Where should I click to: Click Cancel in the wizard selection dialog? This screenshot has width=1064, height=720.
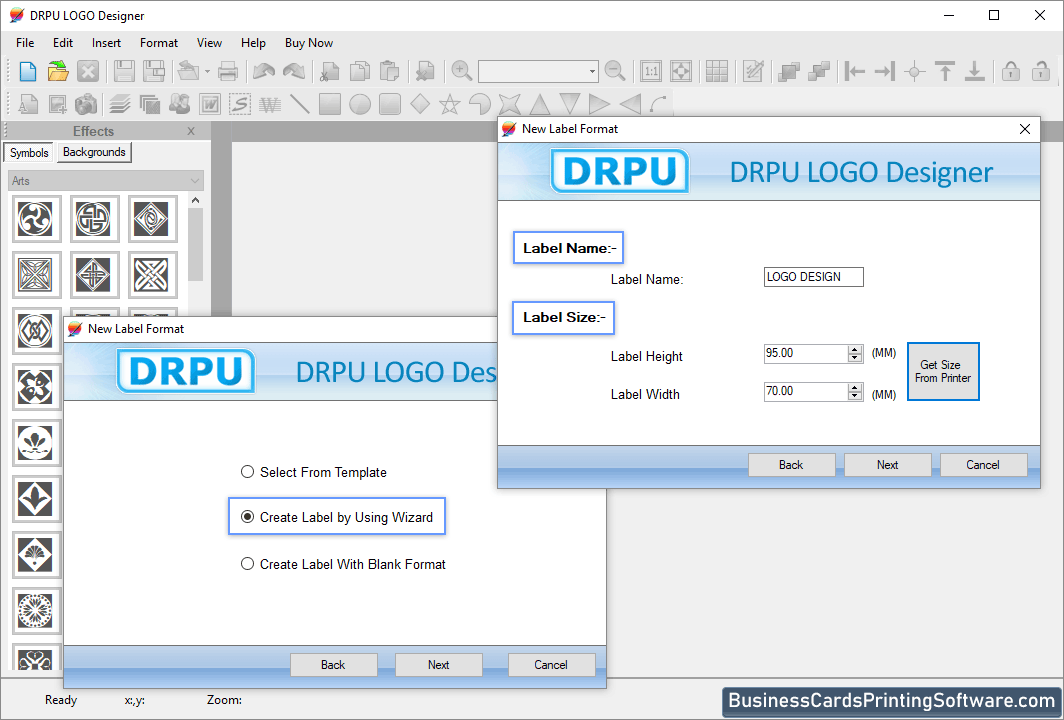pos(551,665)
